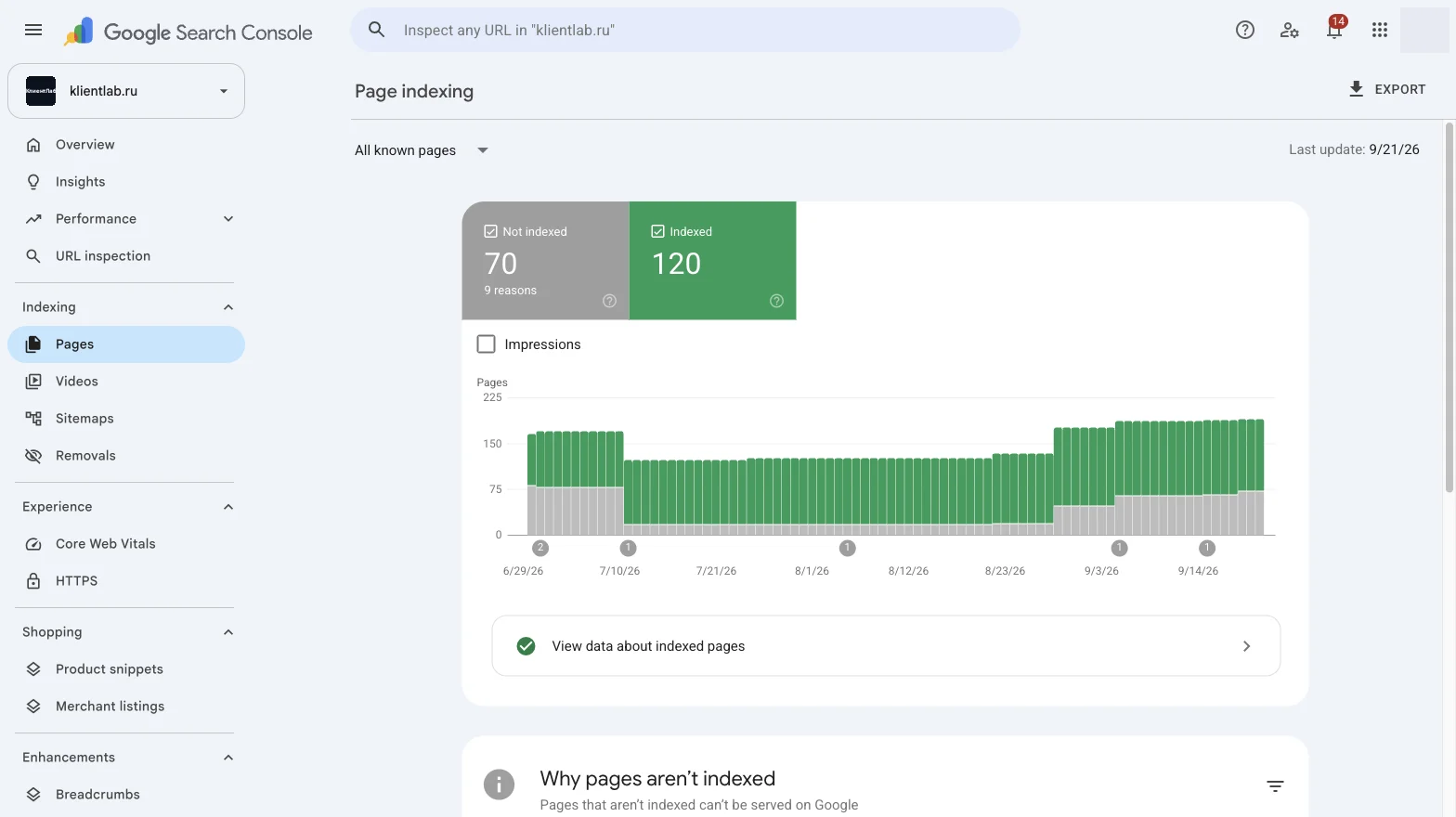Open Insights in the sidebar

(x=126, y=182)
